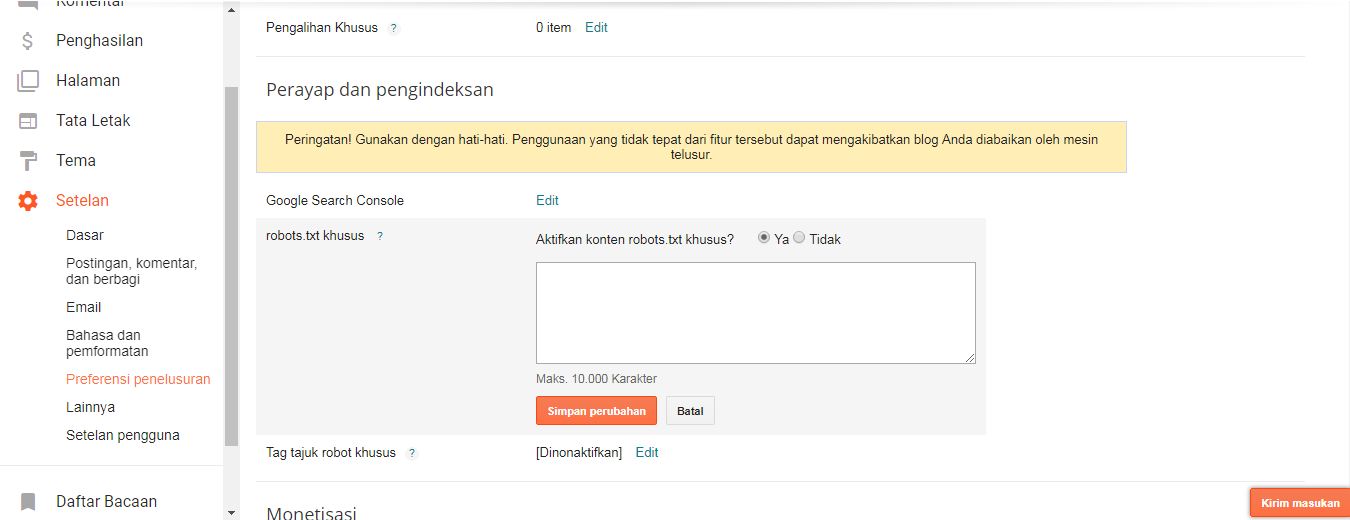Open Tema in the sidebar
Screen dimensions: 1350x520
click(76, 161)
